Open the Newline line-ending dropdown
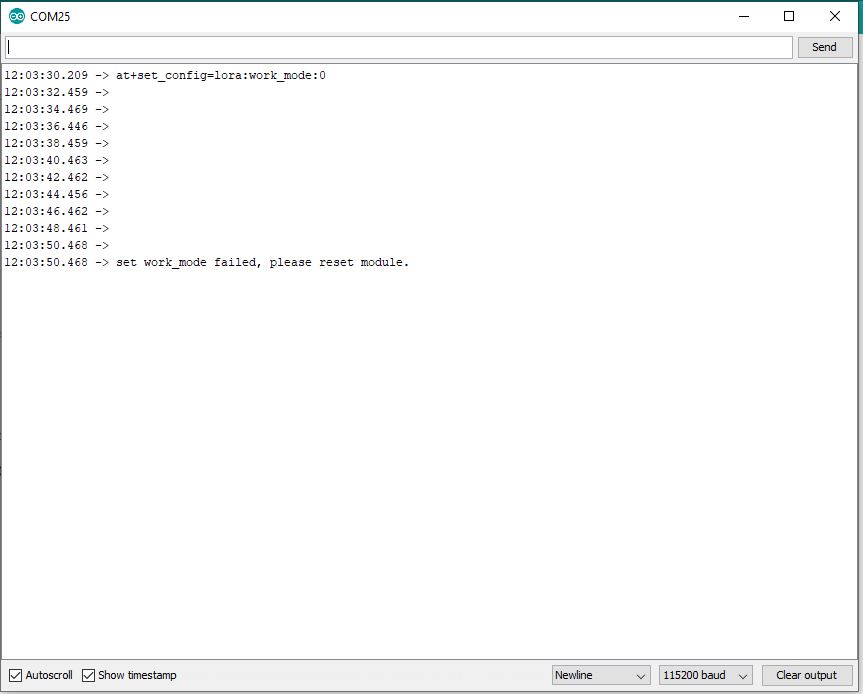Screen dimensions: 863x694 (x=600, y=675)
